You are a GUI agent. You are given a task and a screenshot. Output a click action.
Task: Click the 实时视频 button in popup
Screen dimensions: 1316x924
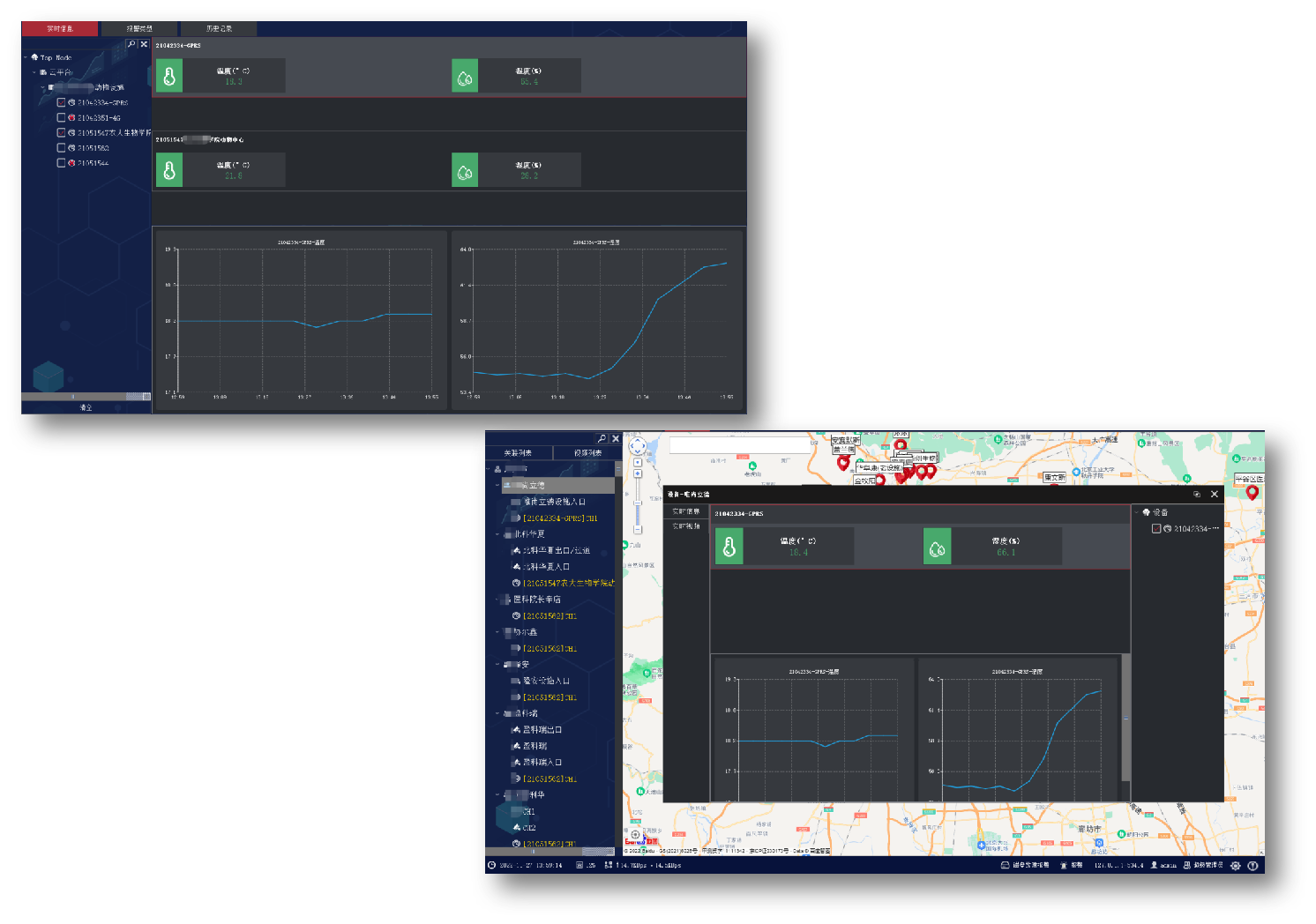coord(686,526)
